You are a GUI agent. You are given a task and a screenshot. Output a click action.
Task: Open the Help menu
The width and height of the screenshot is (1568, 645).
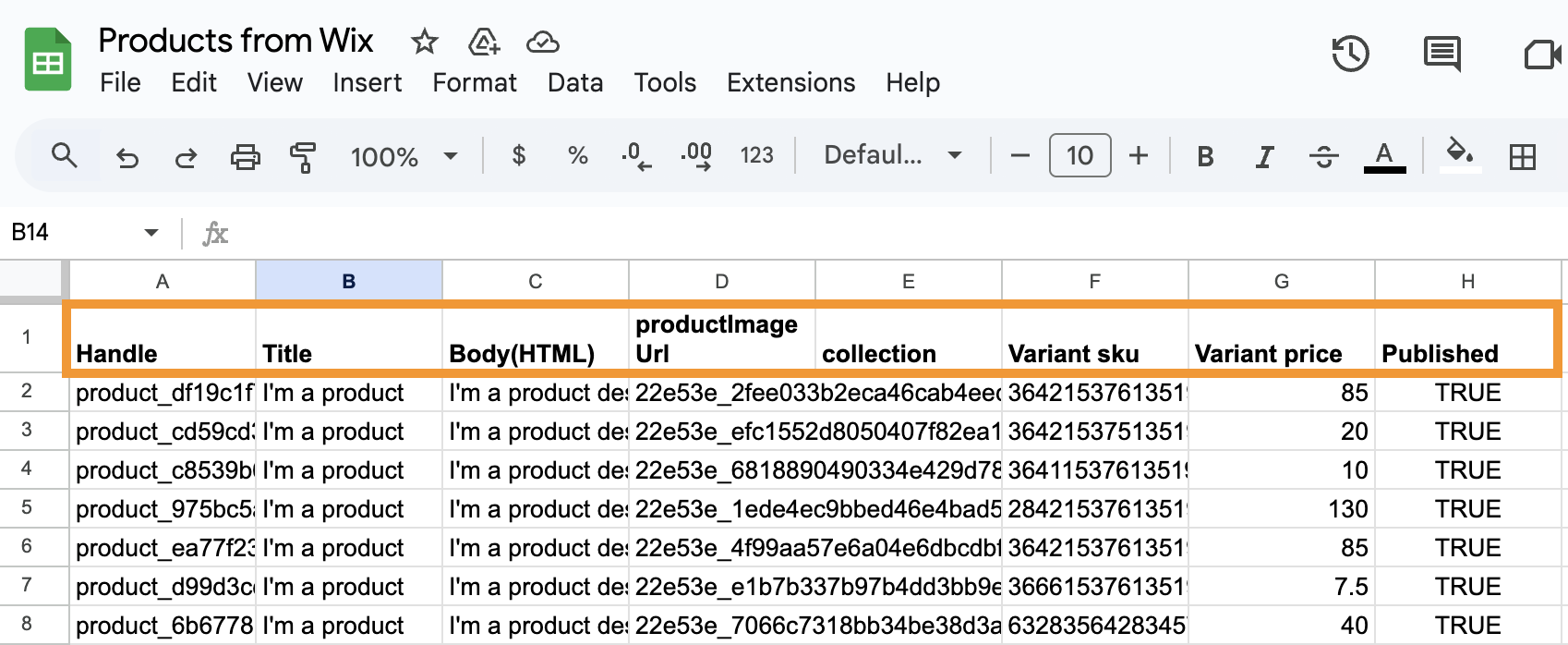click(913, 82)
